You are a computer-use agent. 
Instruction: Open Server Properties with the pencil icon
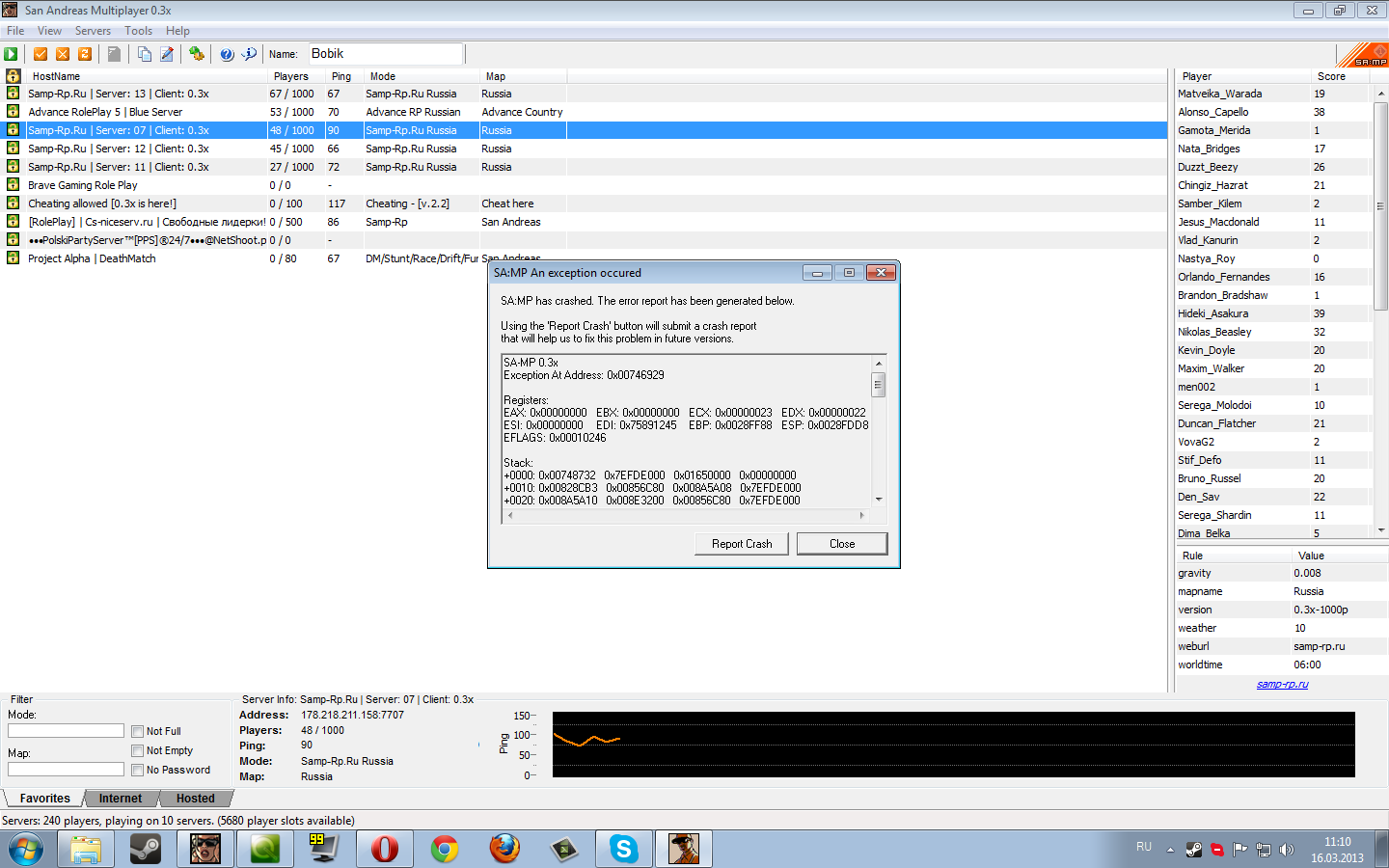tap(167, 54)
